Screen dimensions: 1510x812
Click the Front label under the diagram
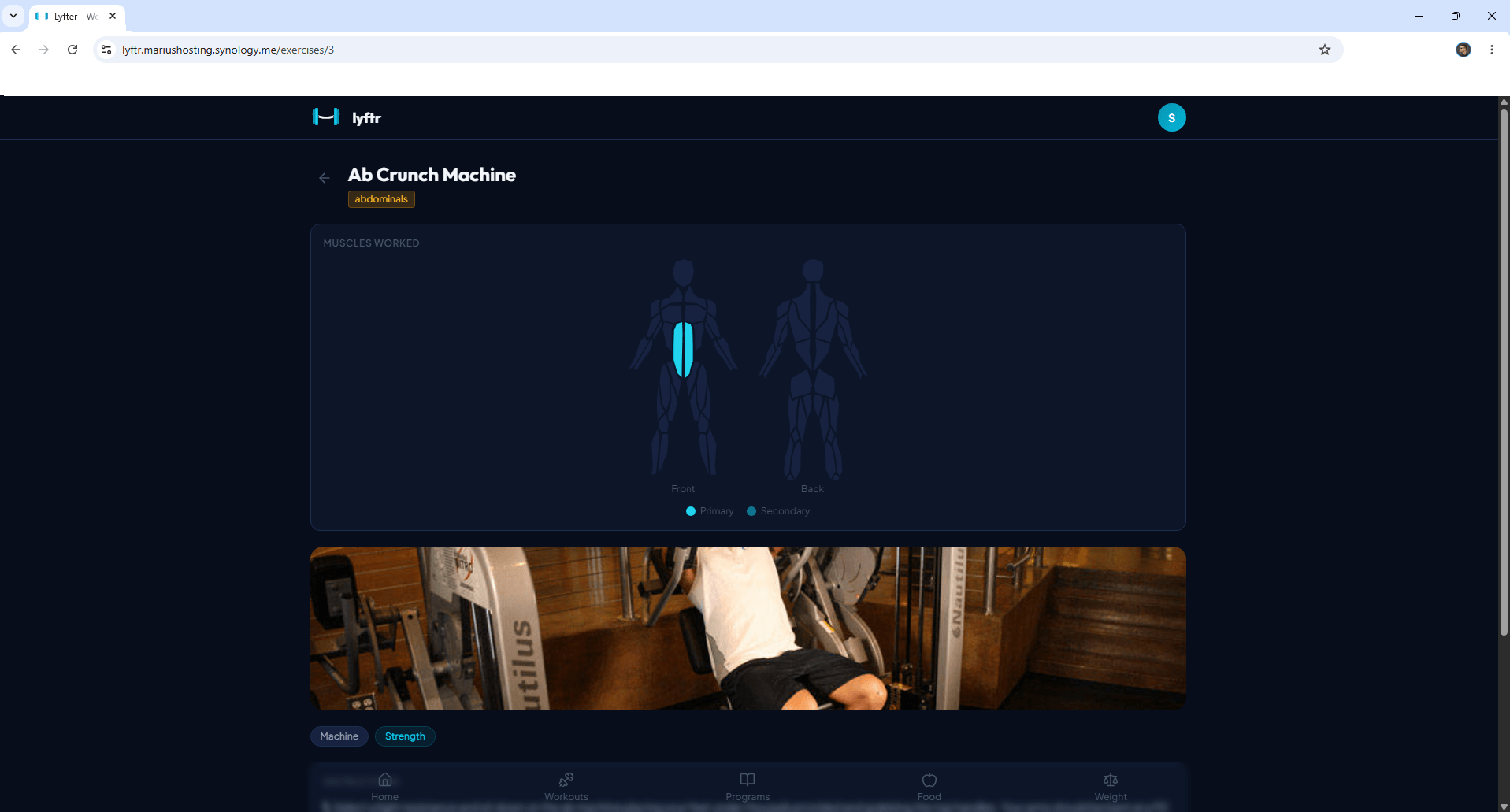point(683,489)
